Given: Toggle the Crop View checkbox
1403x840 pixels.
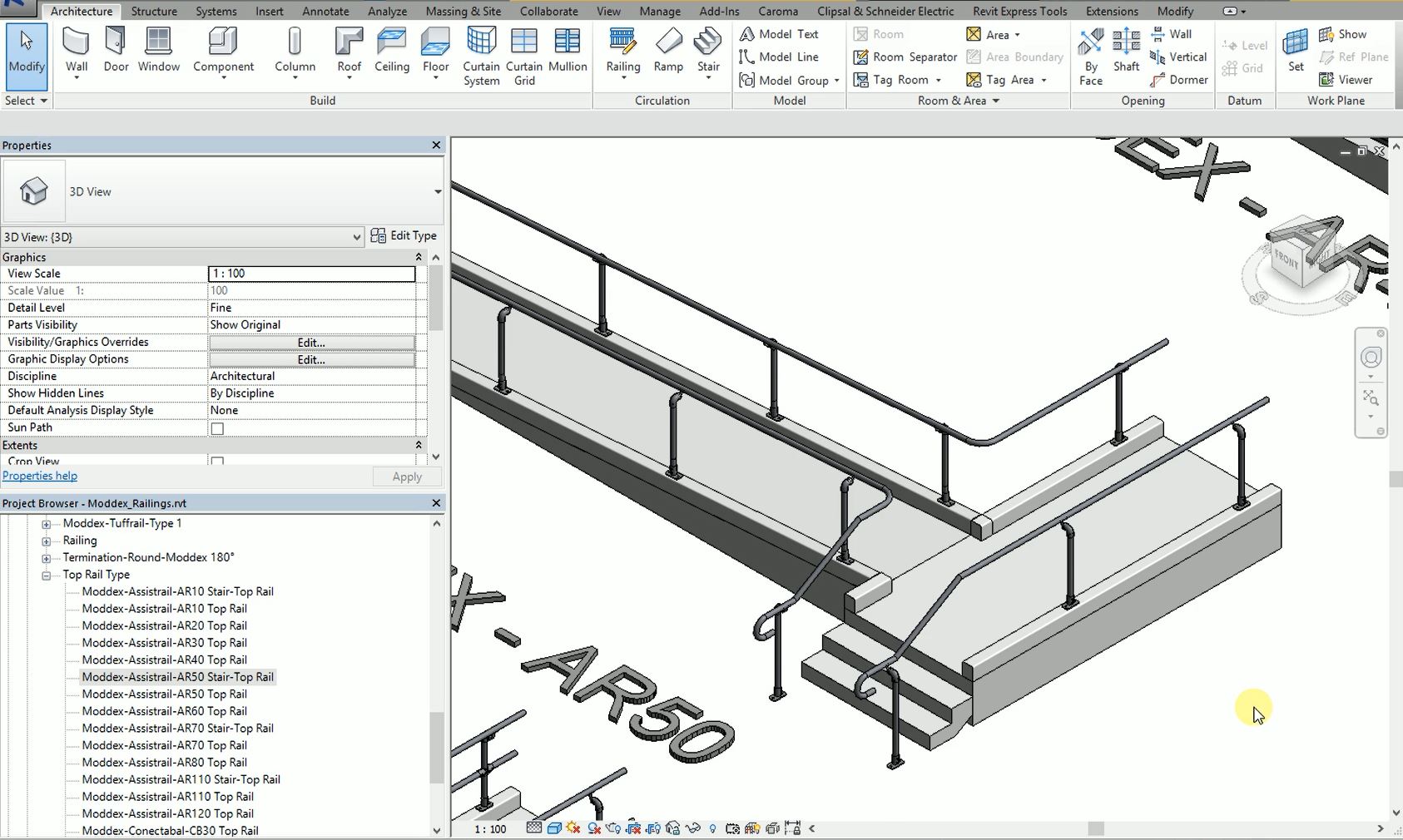Looking at the screenshot, I should tap(217, 462).
